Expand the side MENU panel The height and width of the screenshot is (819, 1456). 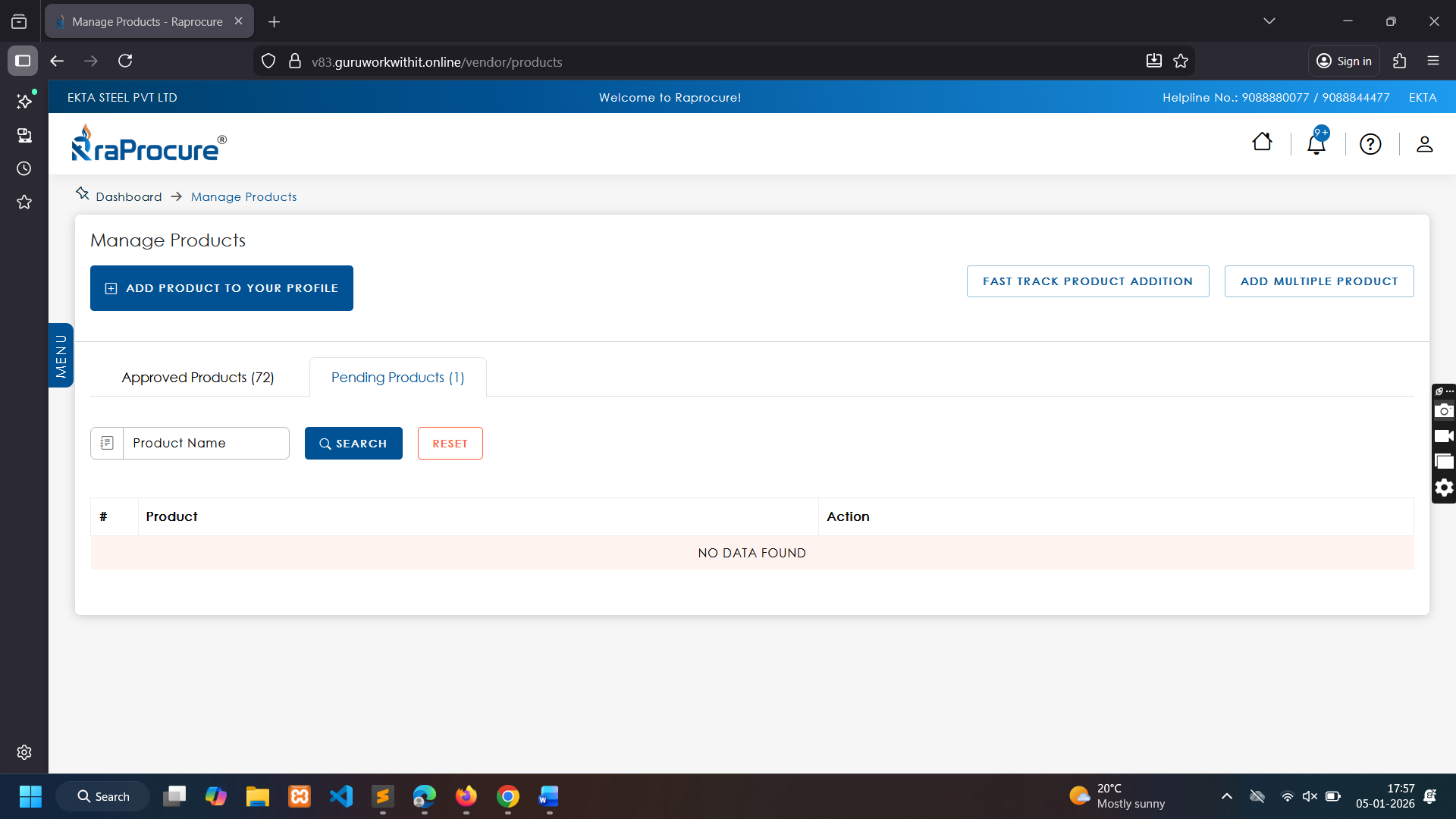tap(61, 356)
